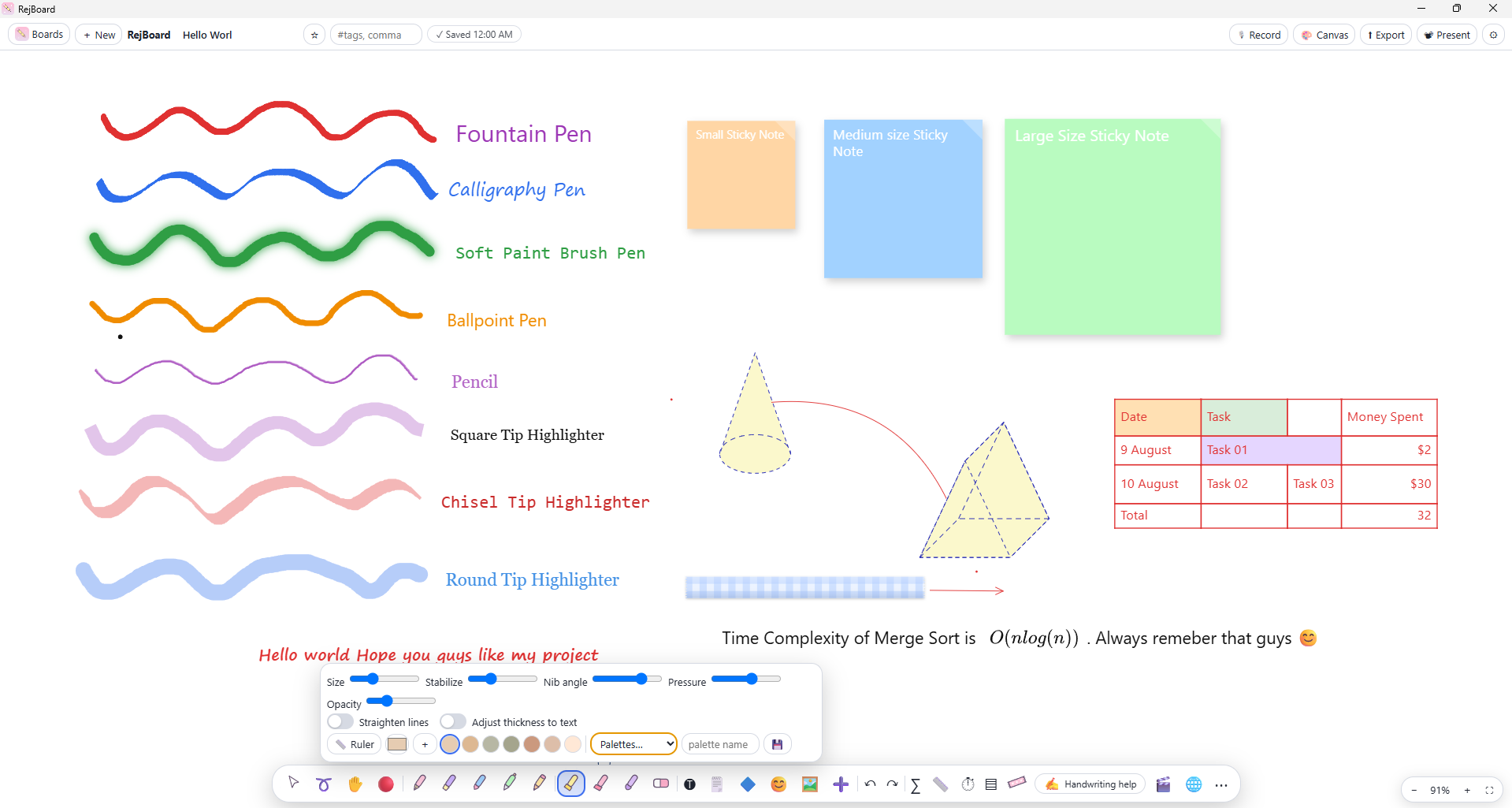
Task: Adjust the Opacity slider
Action: click(401, 701)
